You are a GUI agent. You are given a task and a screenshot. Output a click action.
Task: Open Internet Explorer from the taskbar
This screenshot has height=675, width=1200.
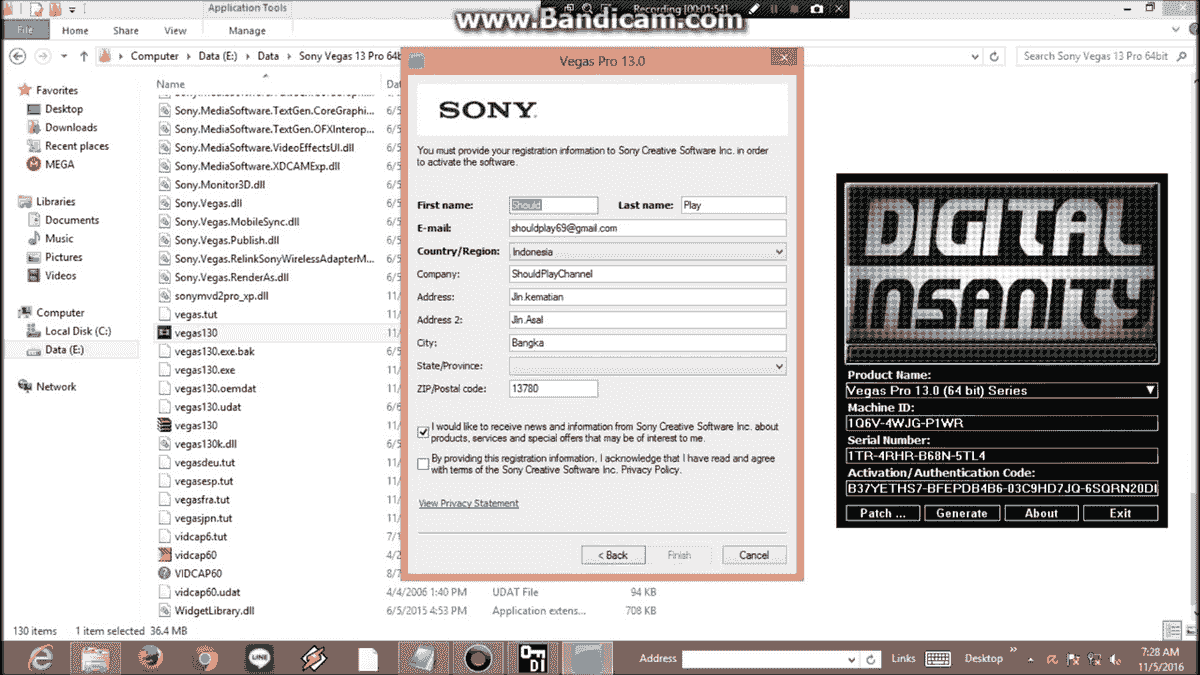pos(40,657)
